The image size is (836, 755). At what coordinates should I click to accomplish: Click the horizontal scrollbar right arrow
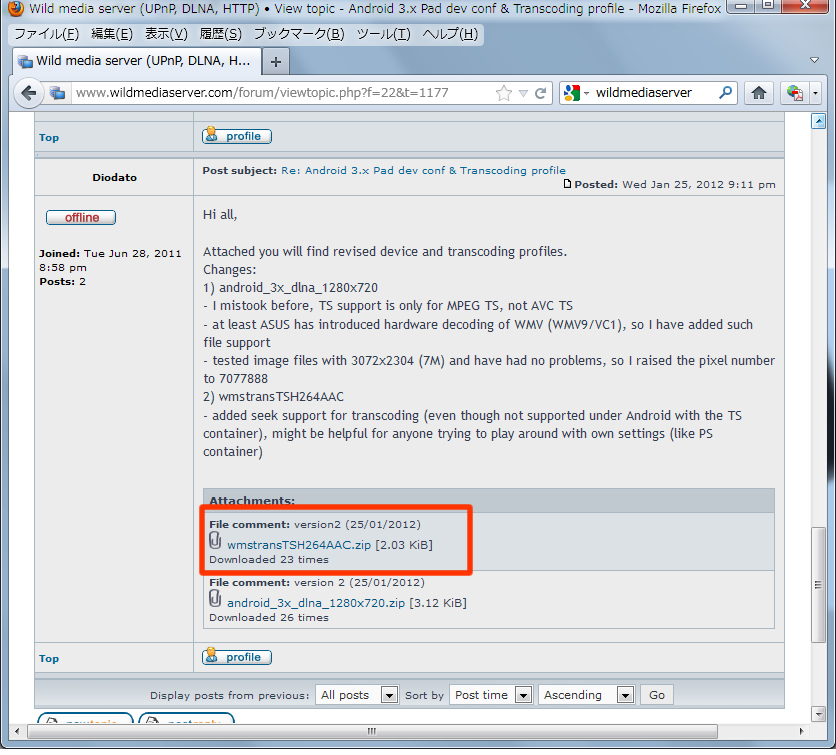[x=801, y=731]
